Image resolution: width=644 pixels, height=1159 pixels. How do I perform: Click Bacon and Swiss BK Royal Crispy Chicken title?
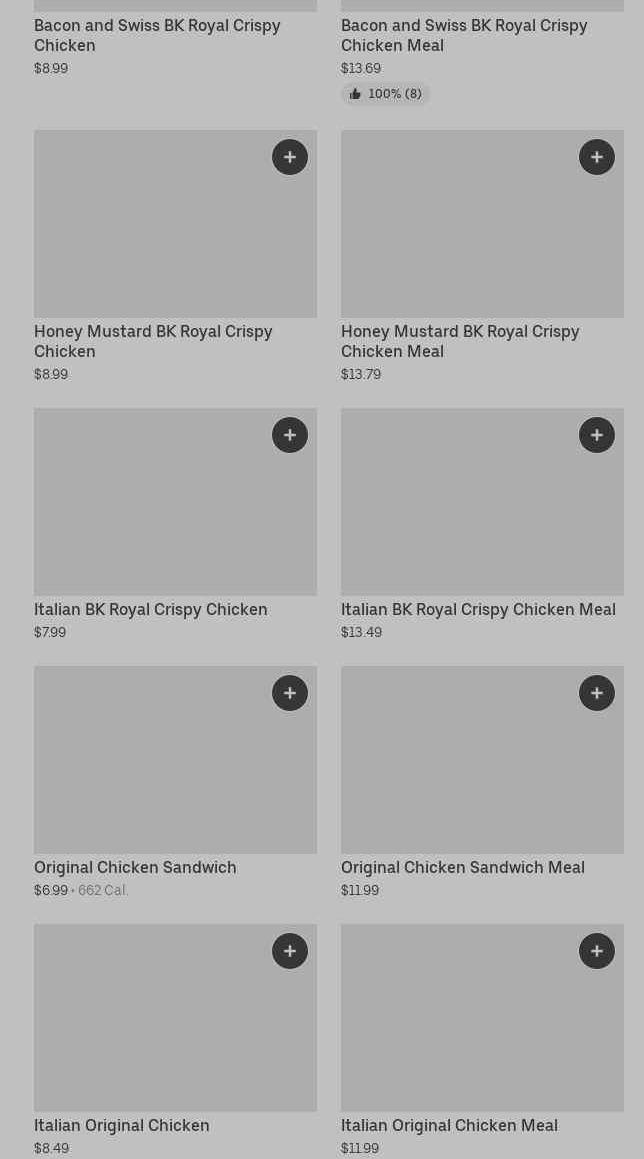(157, 35)
